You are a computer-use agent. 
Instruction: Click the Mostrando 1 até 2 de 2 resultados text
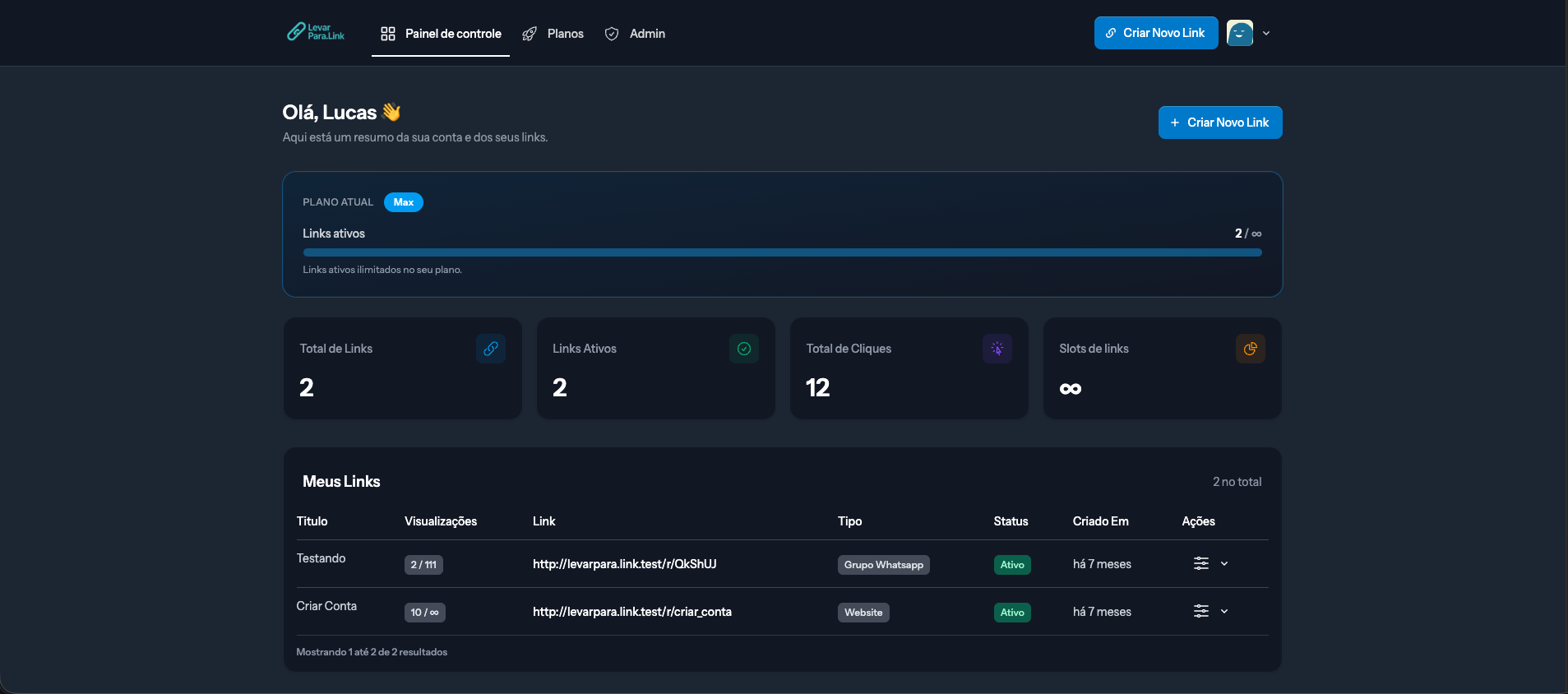click(x=372, y=652)
